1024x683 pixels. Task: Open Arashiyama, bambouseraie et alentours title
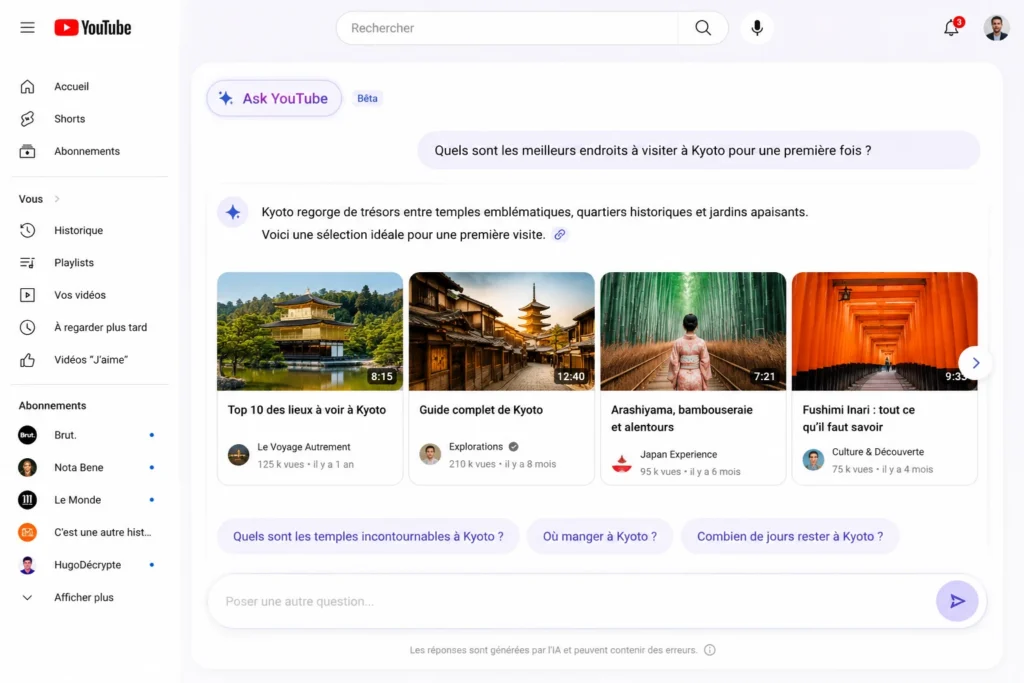click(x=681, y=419)
